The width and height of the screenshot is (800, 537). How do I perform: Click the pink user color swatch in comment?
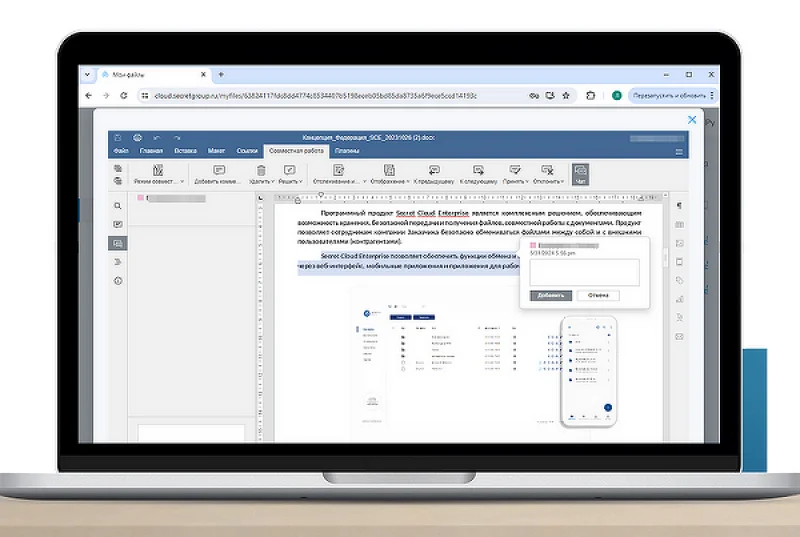click(534, 244)
